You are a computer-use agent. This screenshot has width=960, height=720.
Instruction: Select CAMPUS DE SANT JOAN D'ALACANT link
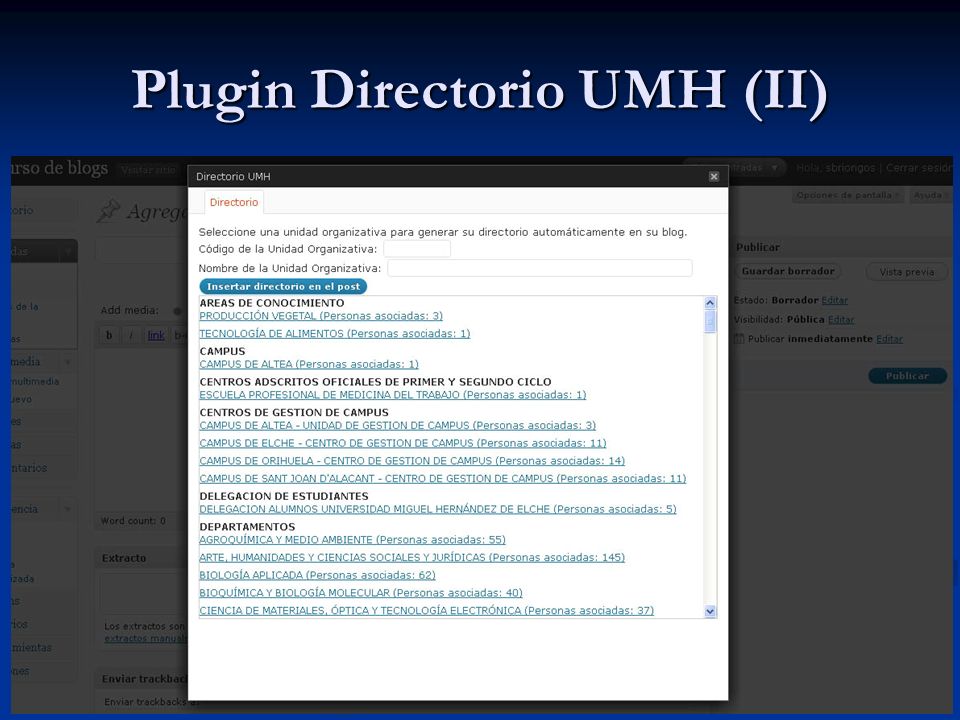[443, 479]
